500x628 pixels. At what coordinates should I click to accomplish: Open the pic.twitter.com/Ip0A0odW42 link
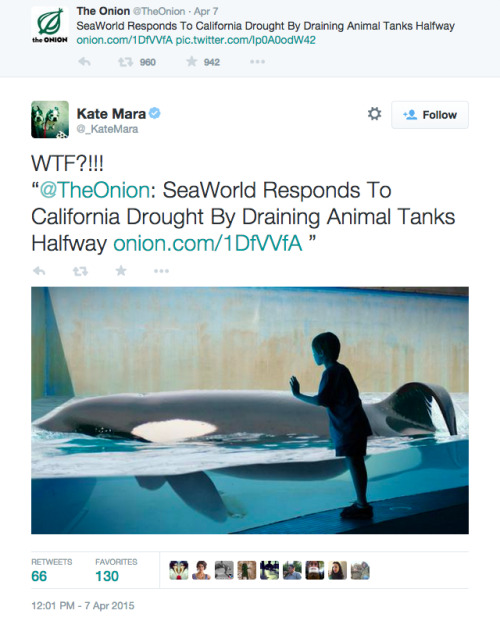pyautogui.click(x=246, y=40)
